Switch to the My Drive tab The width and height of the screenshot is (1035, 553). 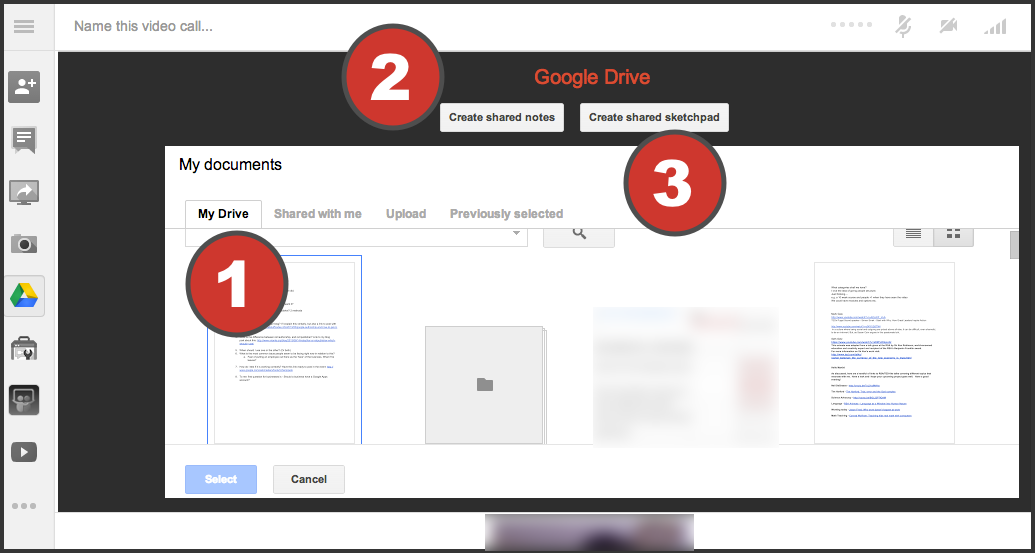(223, 214)
